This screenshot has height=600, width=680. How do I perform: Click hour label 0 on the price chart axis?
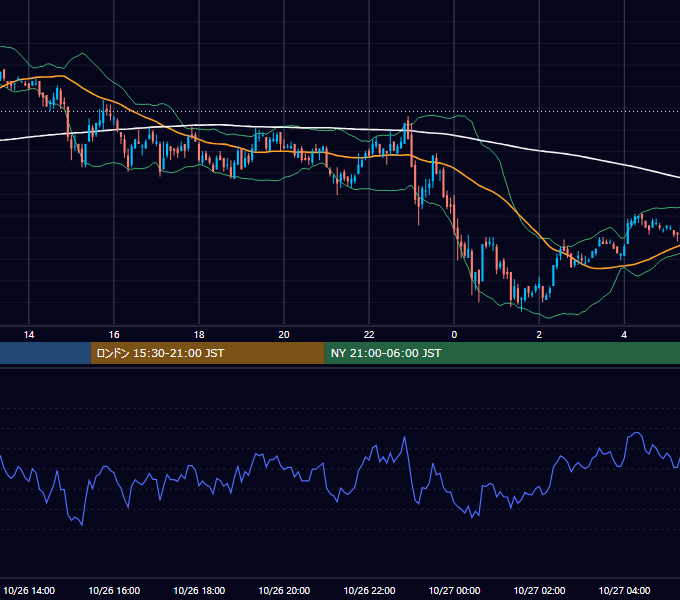(454, 335)
